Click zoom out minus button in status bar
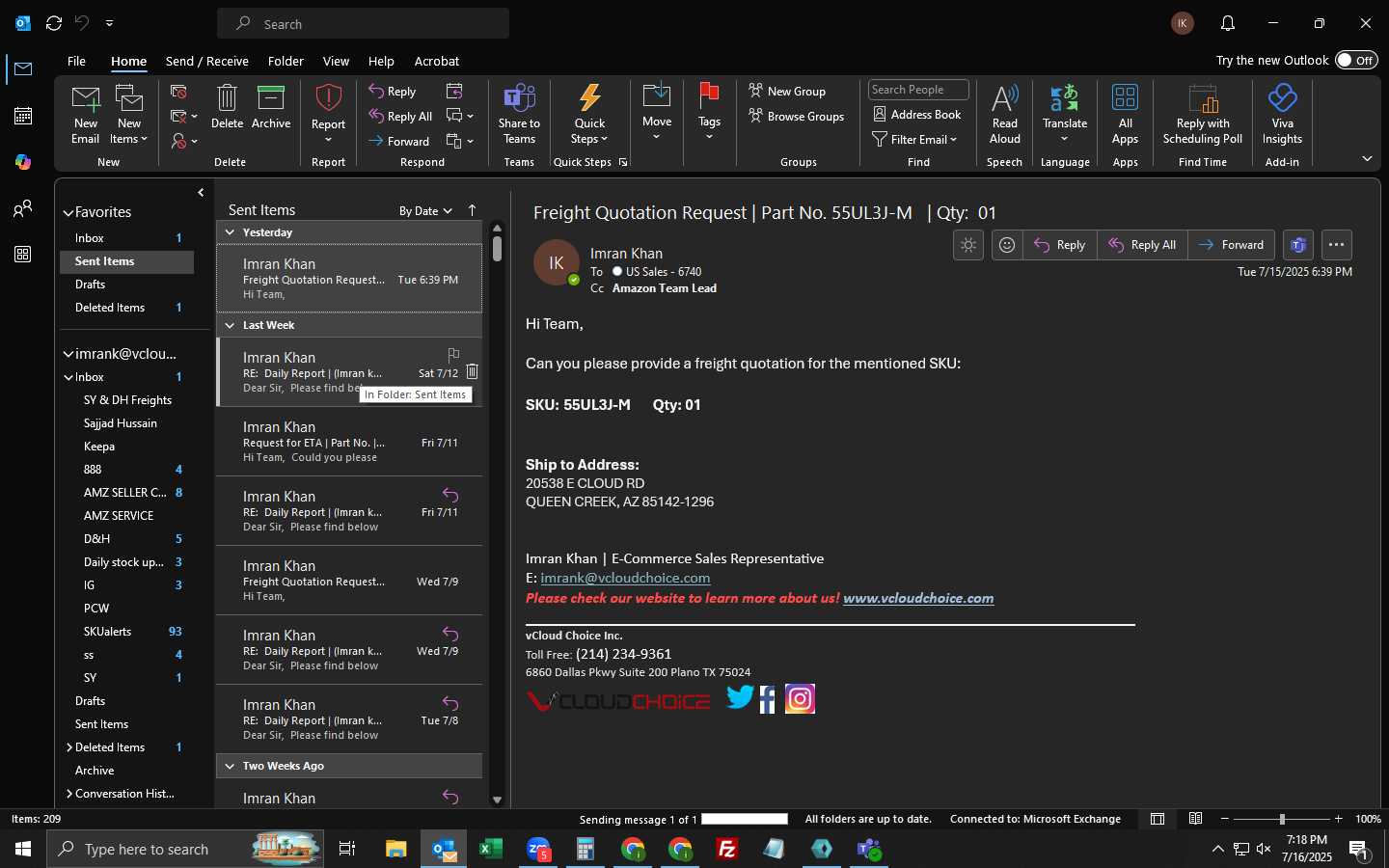This screenshot has height=868, width=1389. click(1225, 819)
